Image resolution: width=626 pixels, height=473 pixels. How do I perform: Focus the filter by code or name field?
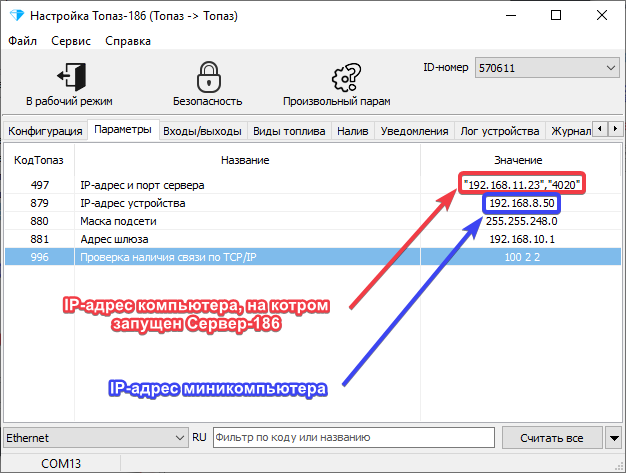pyautogui.click(x=354, y=437)
